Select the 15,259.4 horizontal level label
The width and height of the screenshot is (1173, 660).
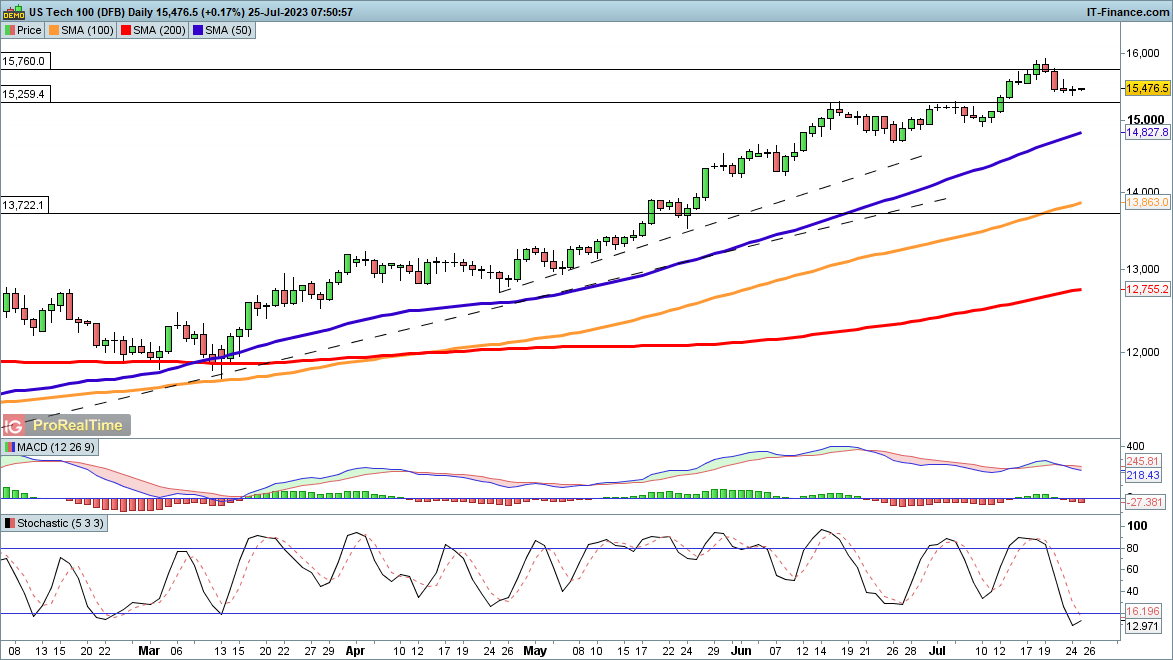(x=25, y=94)
